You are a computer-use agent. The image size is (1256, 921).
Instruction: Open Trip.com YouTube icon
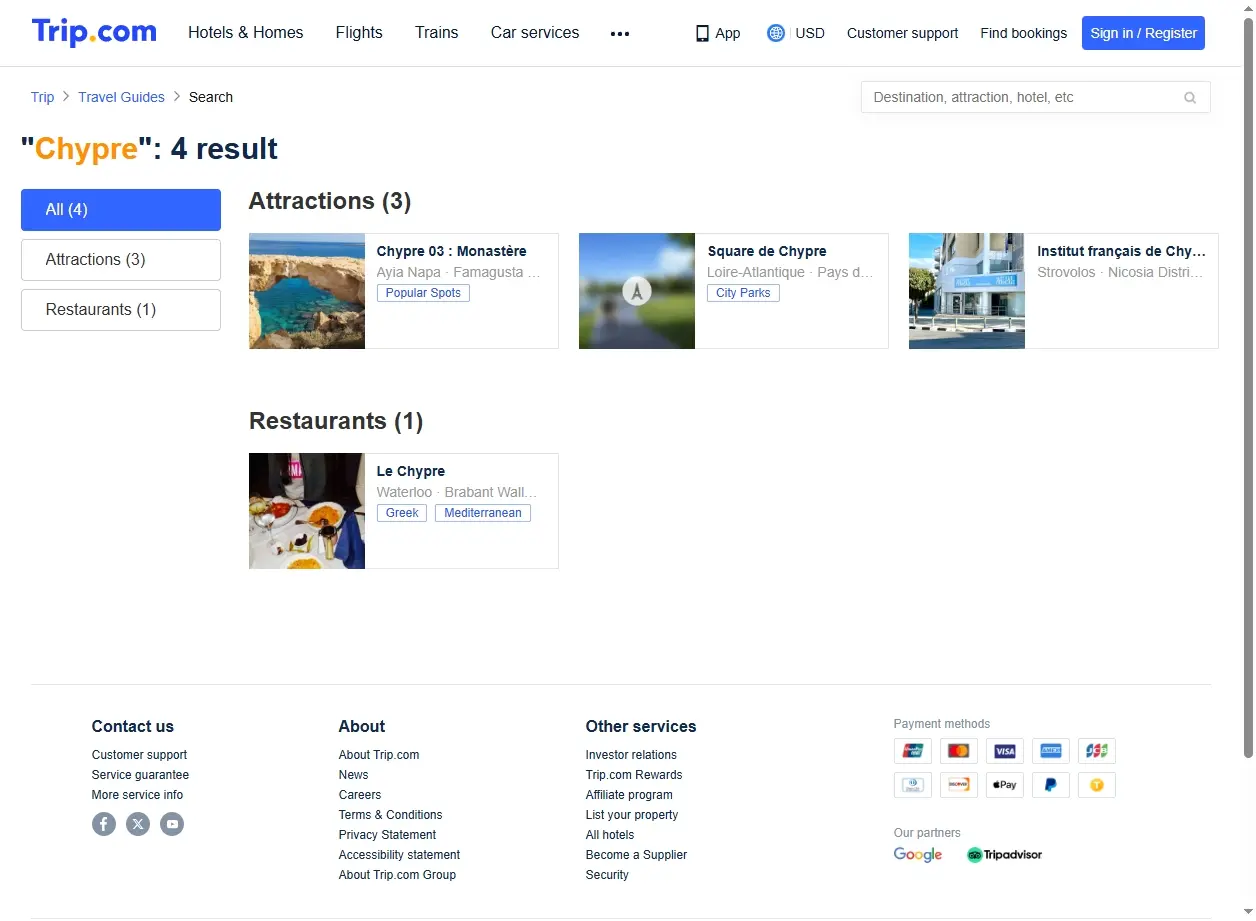pyautogui.click(x=172, y=824)
